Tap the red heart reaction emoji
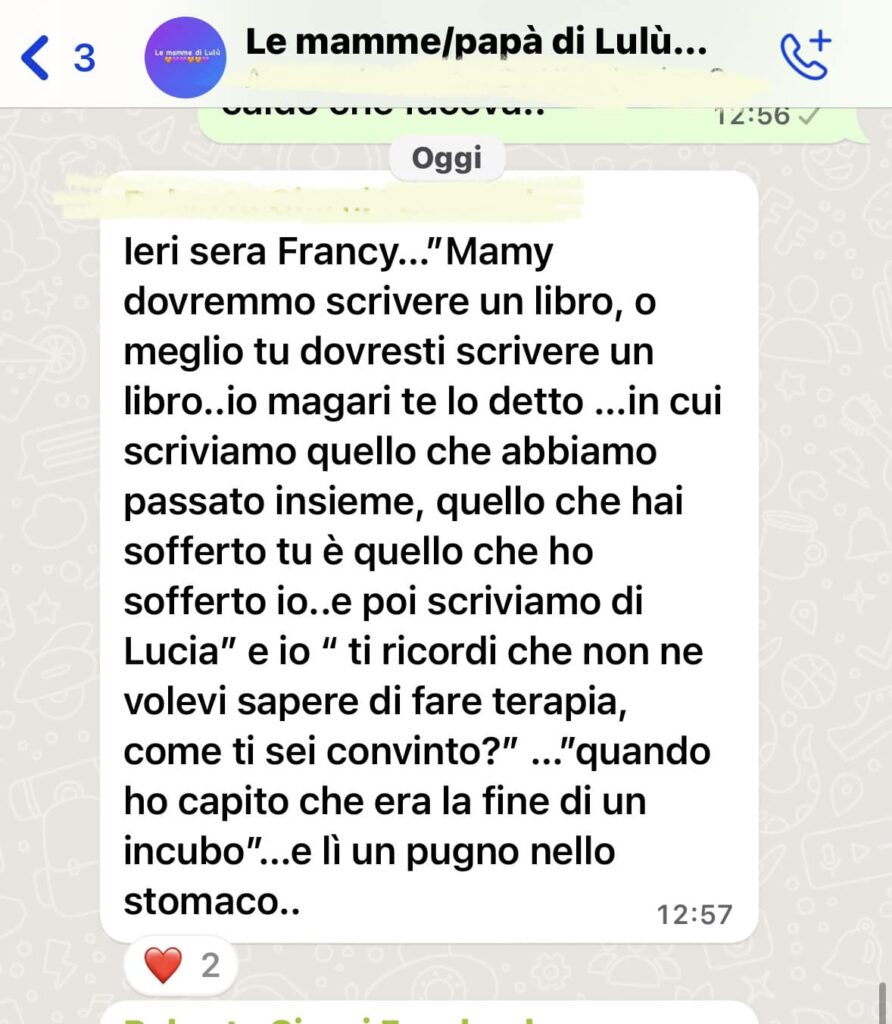Viewport: 892px width, 1024px height. coord(163,965)
